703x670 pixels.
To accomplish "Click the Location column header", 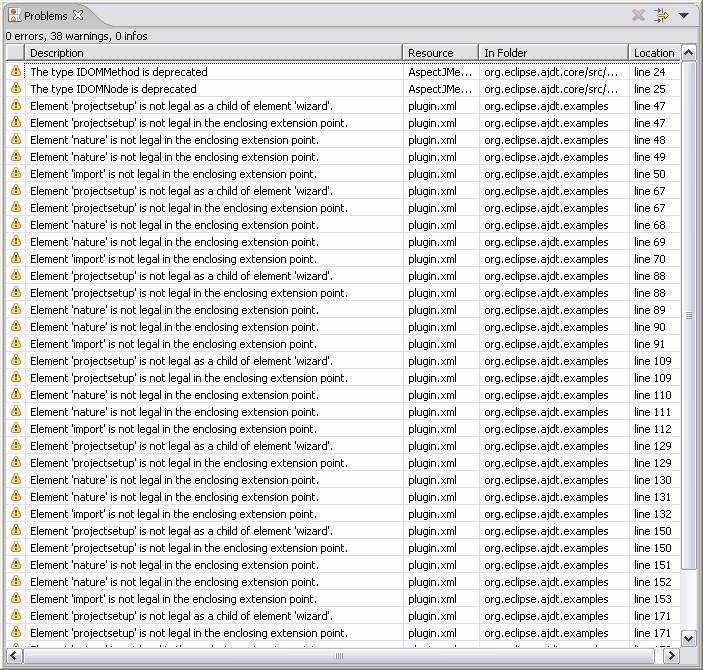I will 654,53.
